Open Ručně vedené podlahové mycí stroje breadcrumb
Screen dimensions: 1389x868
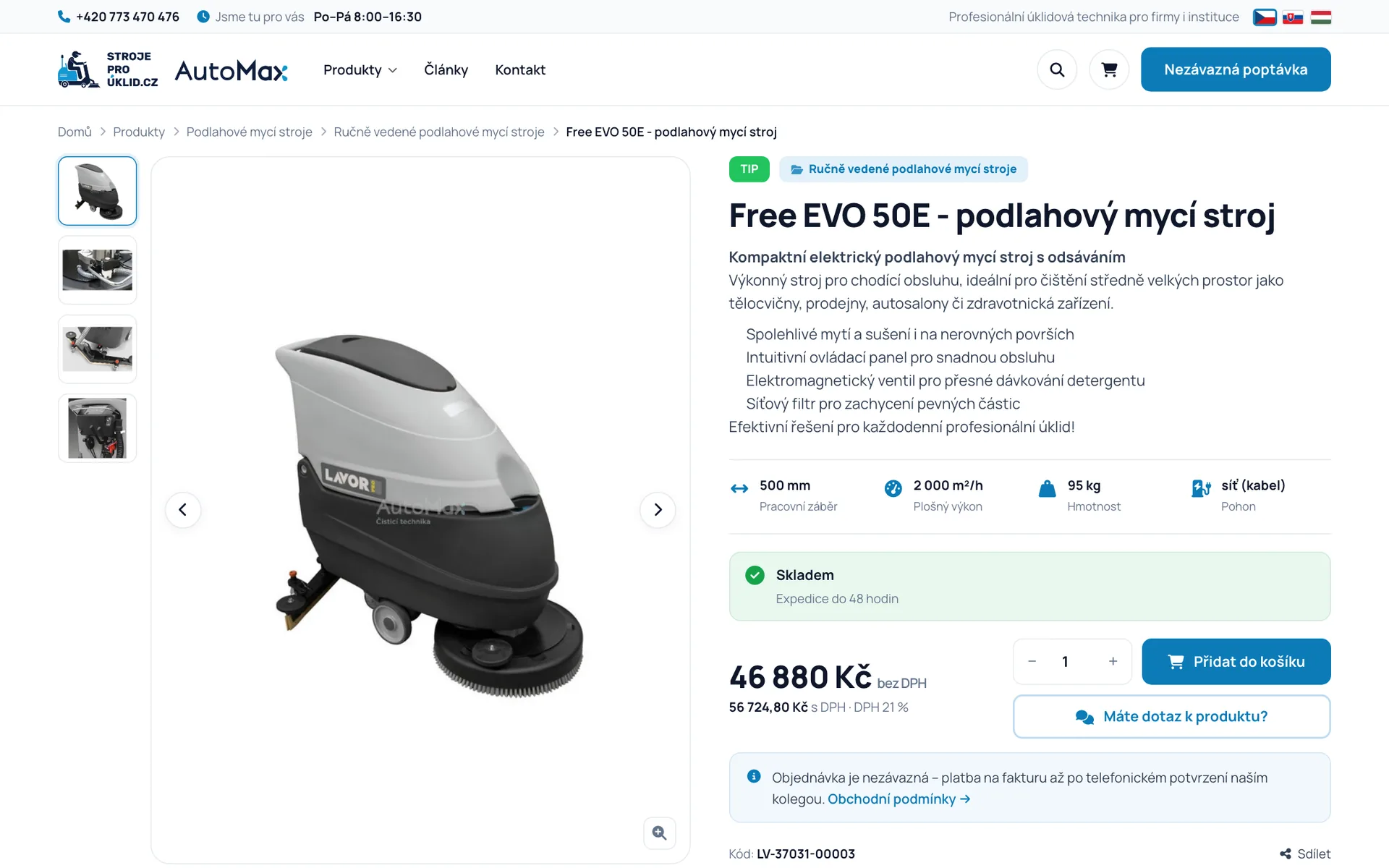[439, 132]
